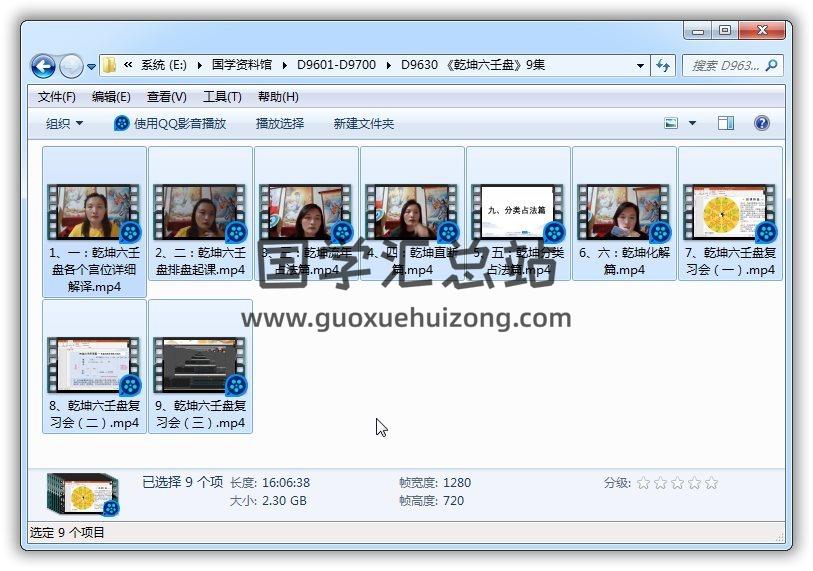This screenshot has width=813, height=571.
Task: Select the 系统 (E:) breadcrumb
Action: coord(163,65)
